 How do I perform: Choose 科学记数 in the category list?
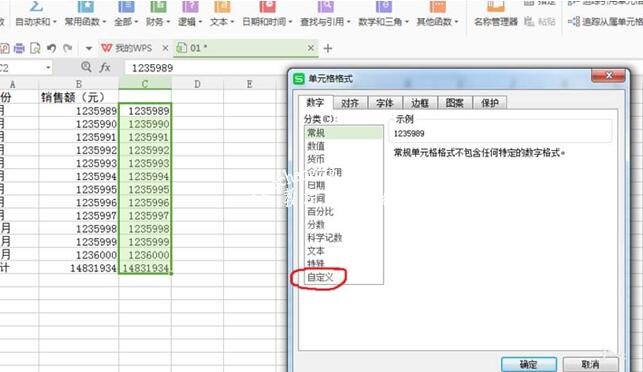coord(344,238)
